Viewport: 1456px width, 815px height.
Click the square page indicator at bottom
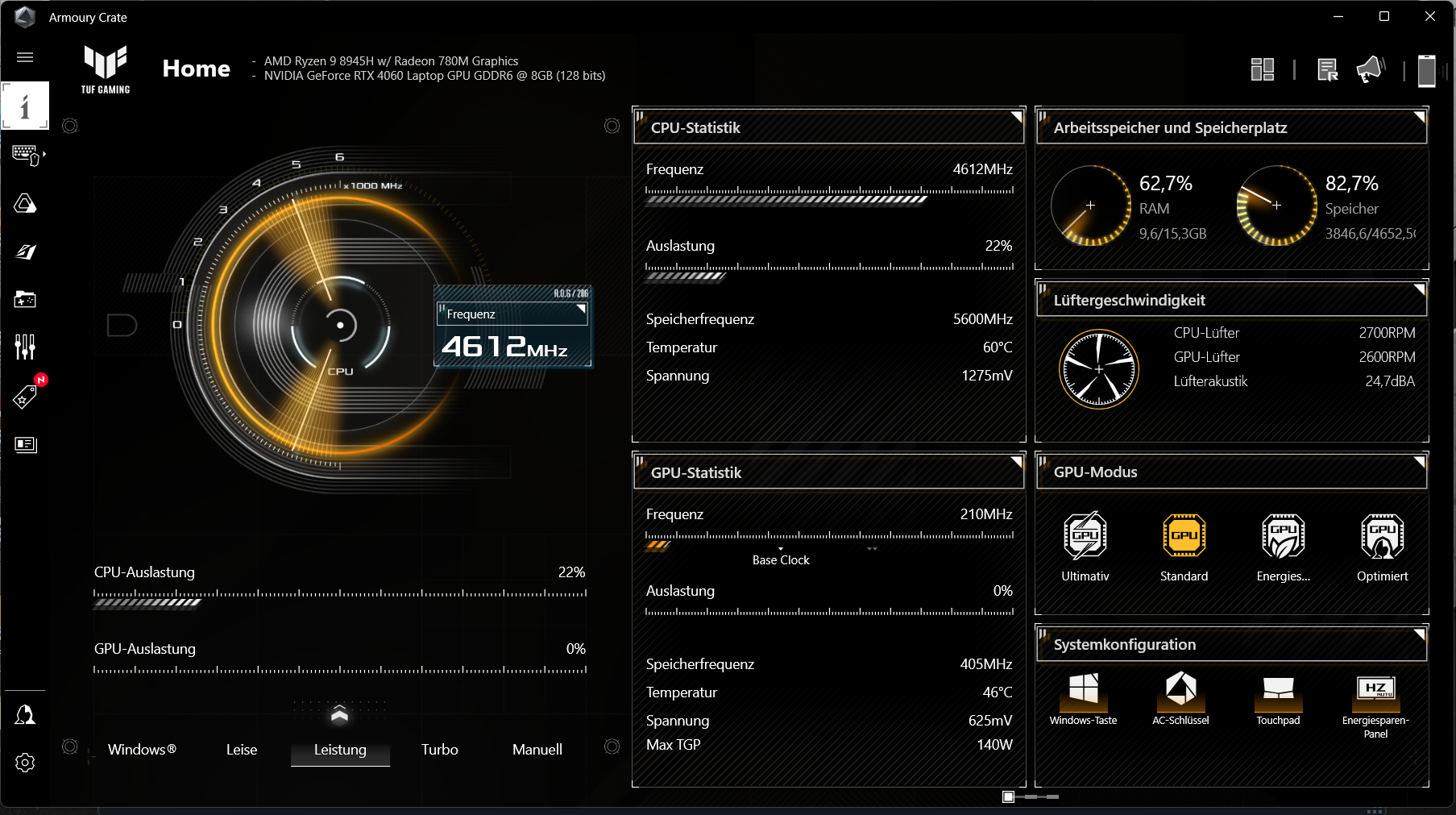(1008, 796)
